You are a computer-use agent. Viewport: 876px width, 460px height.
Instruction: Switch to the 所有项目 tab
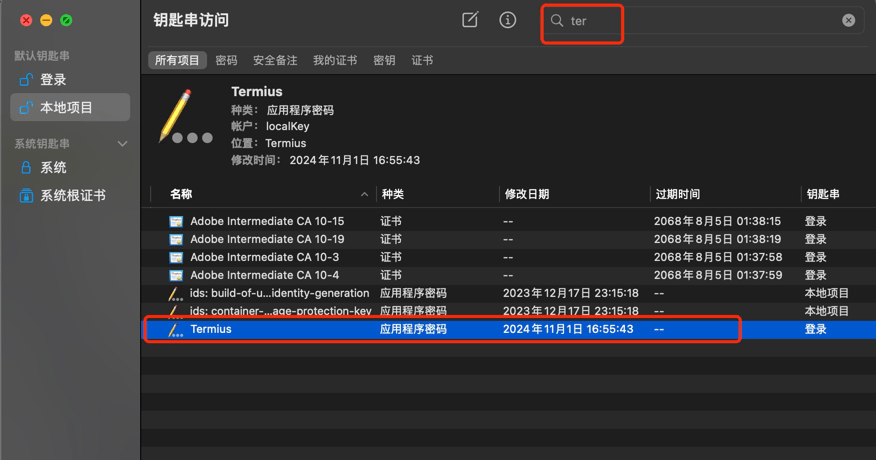click(x=177, y=60)
